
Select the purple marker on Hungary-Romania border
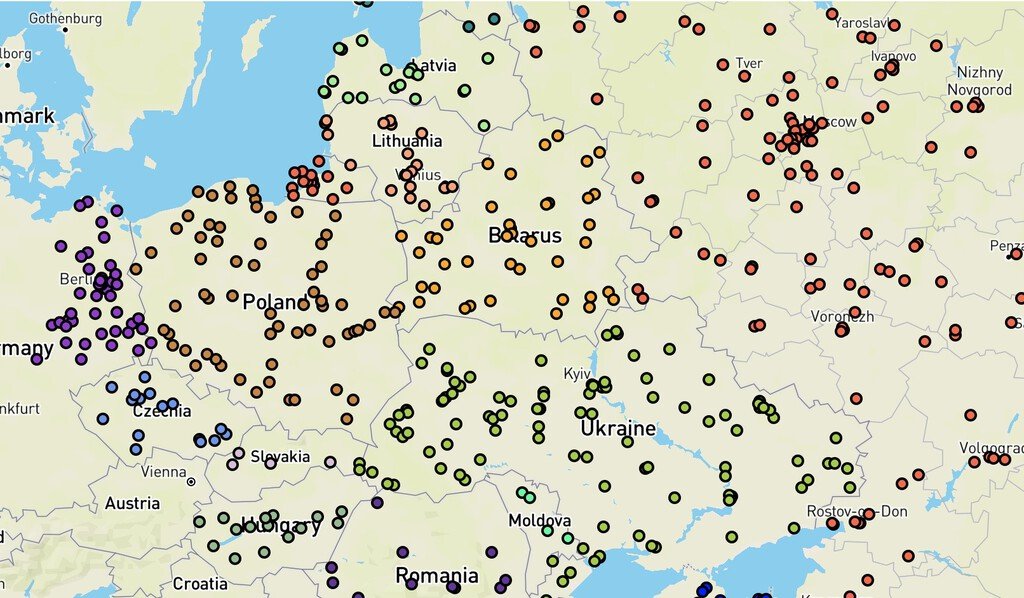(377, 502)
